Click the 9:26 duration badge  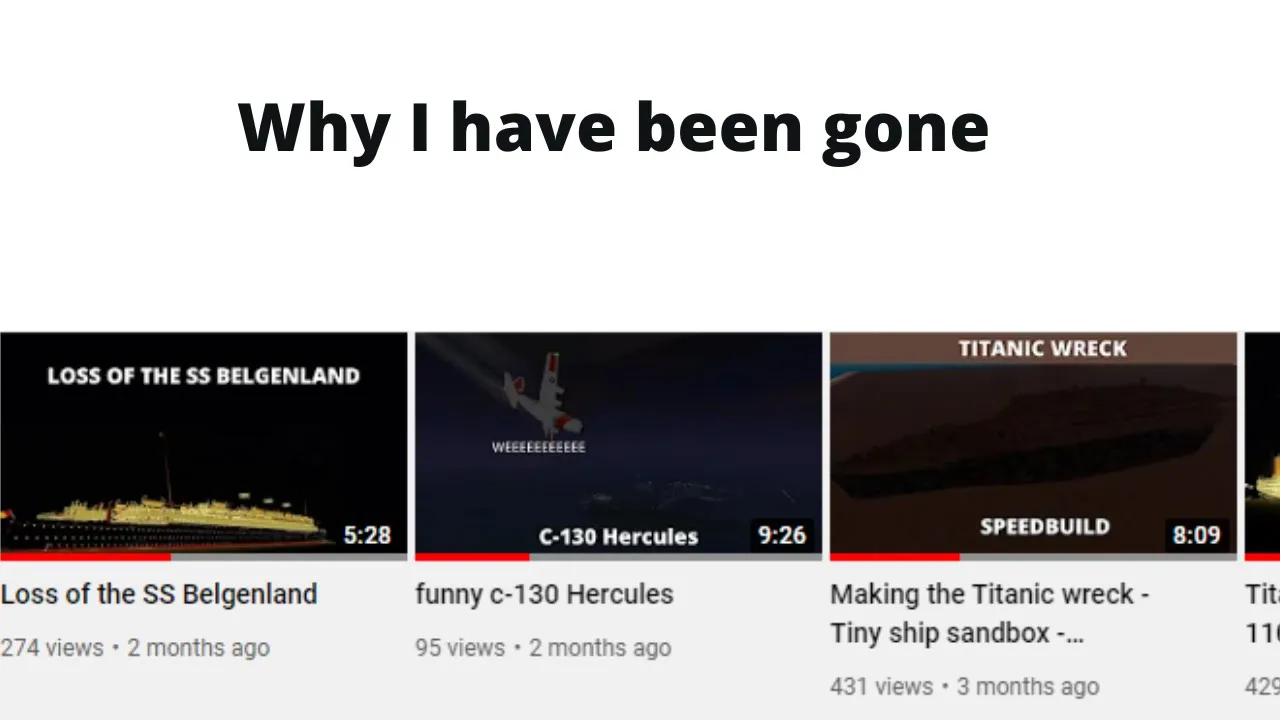782,535
